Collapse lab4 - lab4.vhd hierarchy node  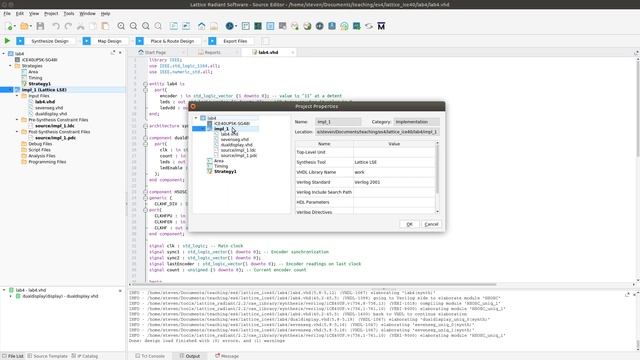click(4, 290)
